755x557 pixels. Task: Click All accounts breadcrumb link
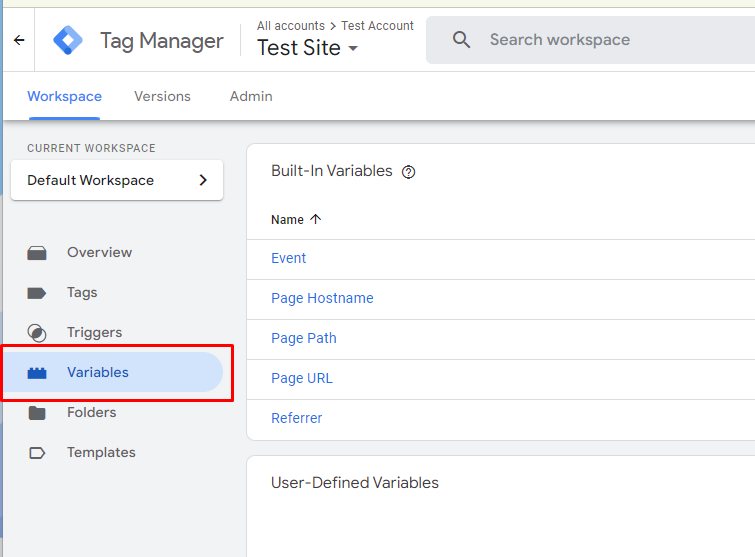[x=291, y=26]
